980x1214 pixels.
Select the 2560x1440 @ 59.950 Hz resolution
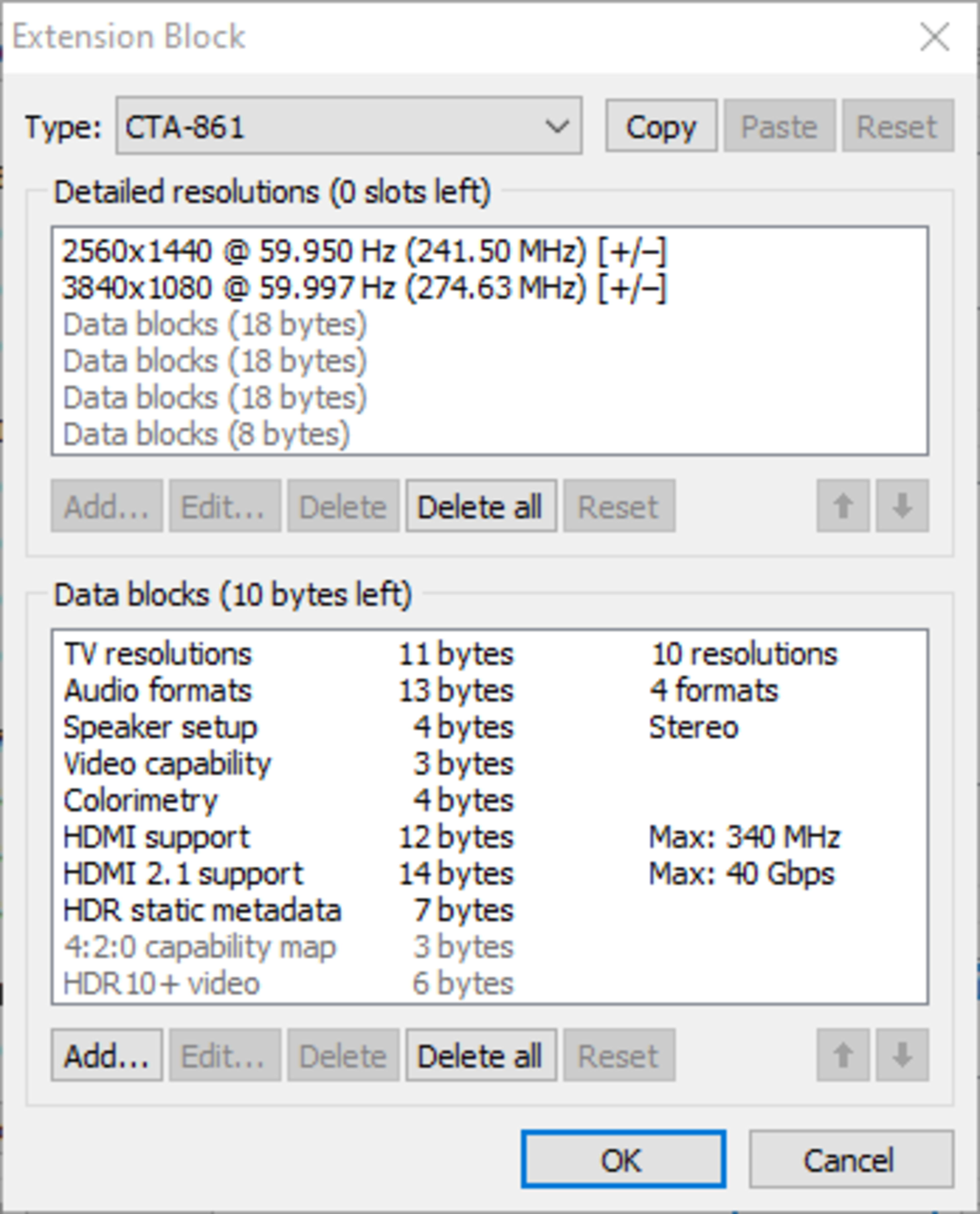click(x=364, y=251)
